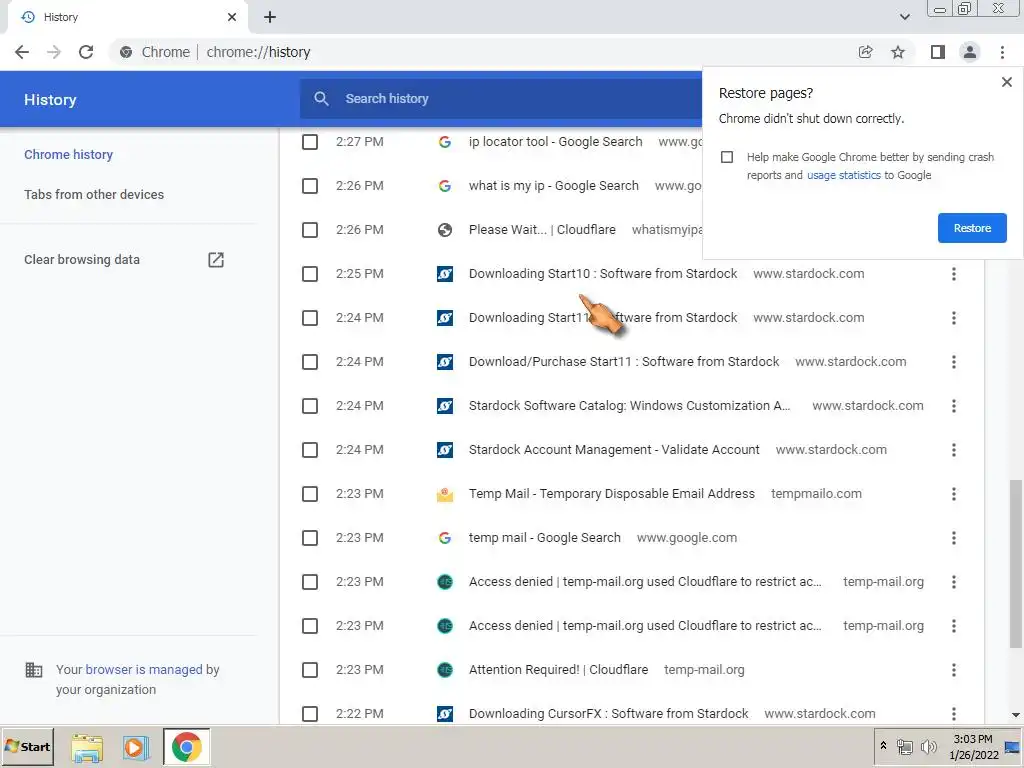
Task: Check the Download/Purchase Start11 entry checkbox
Action: (310, 362)
